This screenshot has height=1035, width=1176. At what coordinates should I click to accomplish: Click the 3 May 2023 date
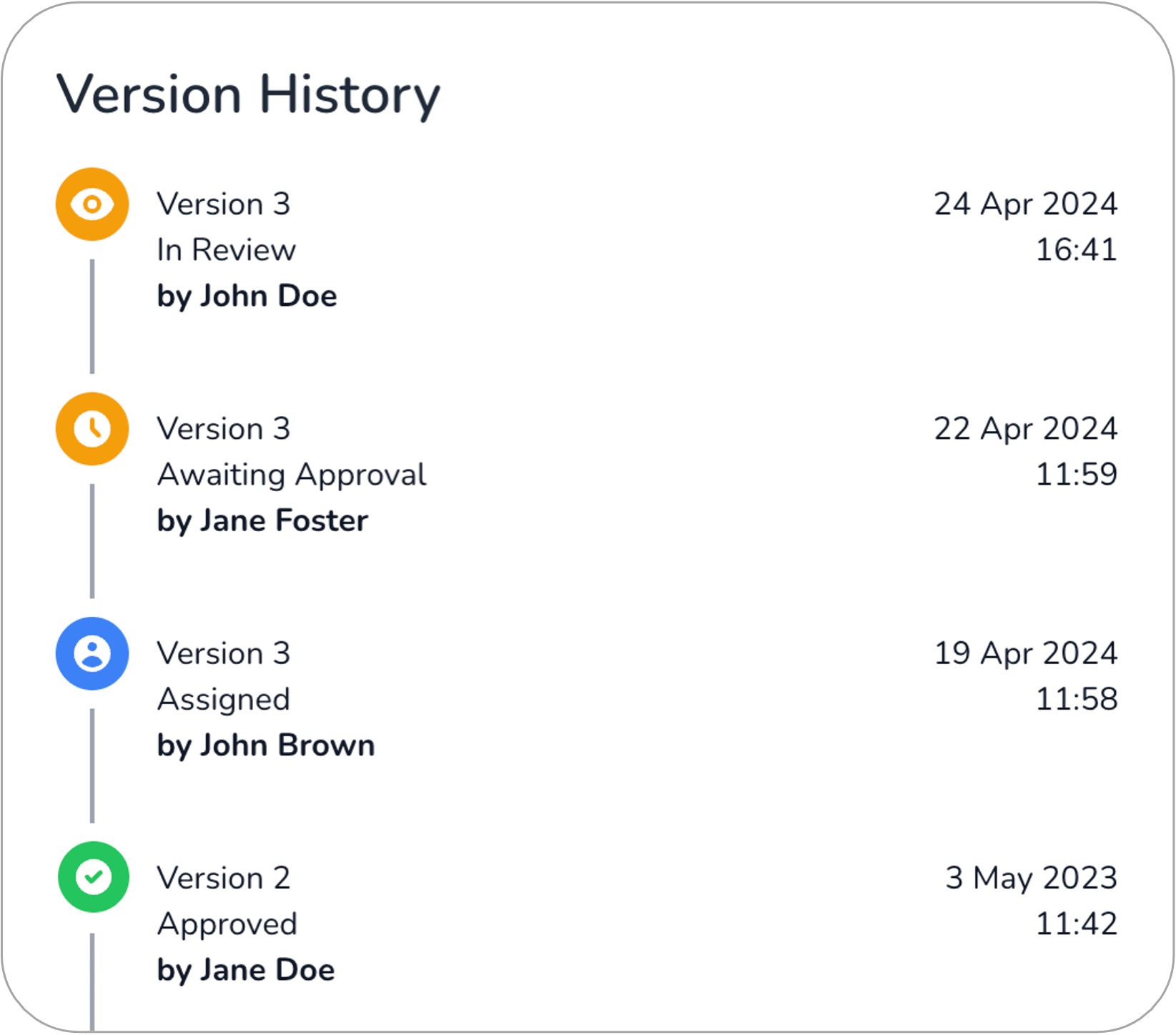[x=1032, y=878]
